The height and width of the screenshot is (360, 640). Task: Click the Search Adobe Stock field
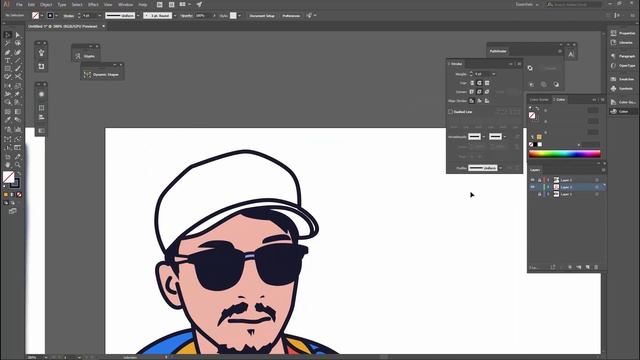[x=574, y=4]
